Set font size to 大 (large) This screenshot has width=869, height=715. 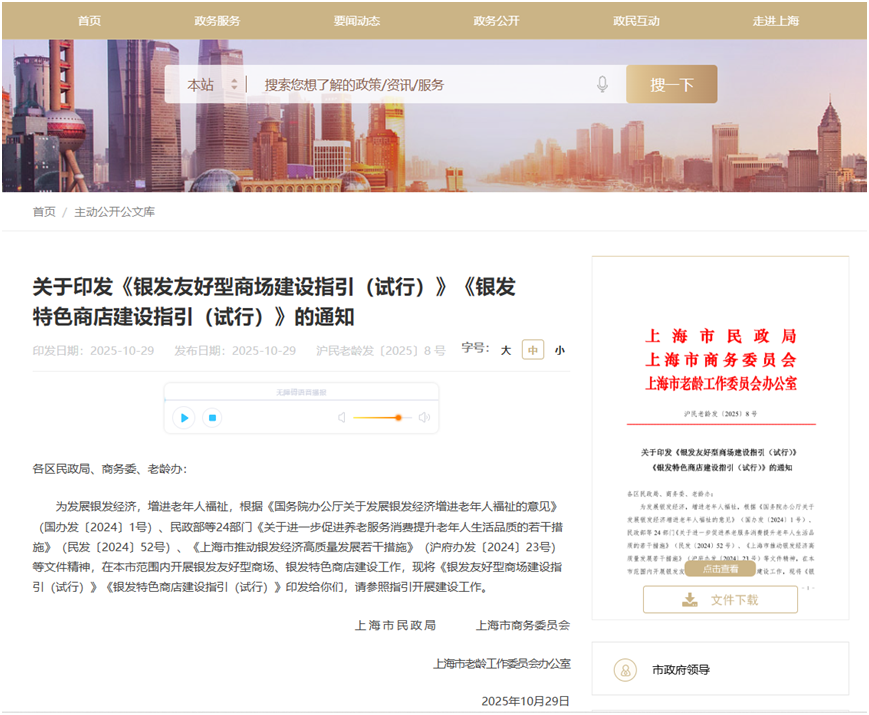tap(506, 350)
